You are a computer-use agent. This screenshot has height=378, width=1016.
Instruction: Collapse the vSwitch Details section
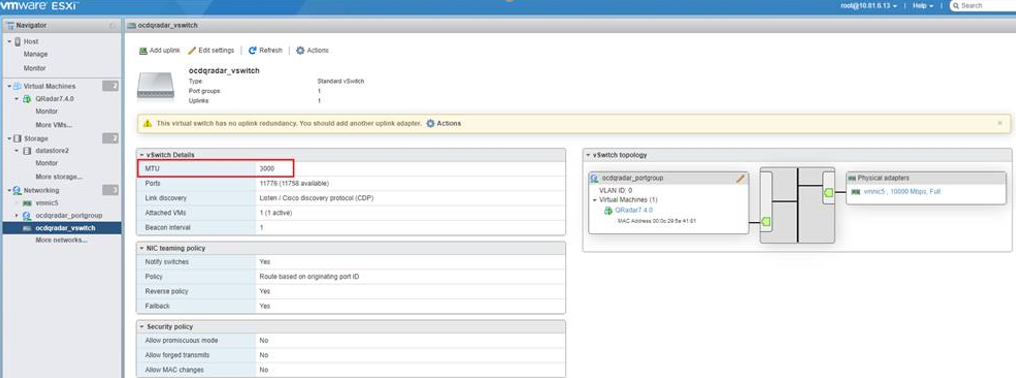[142, 155]
